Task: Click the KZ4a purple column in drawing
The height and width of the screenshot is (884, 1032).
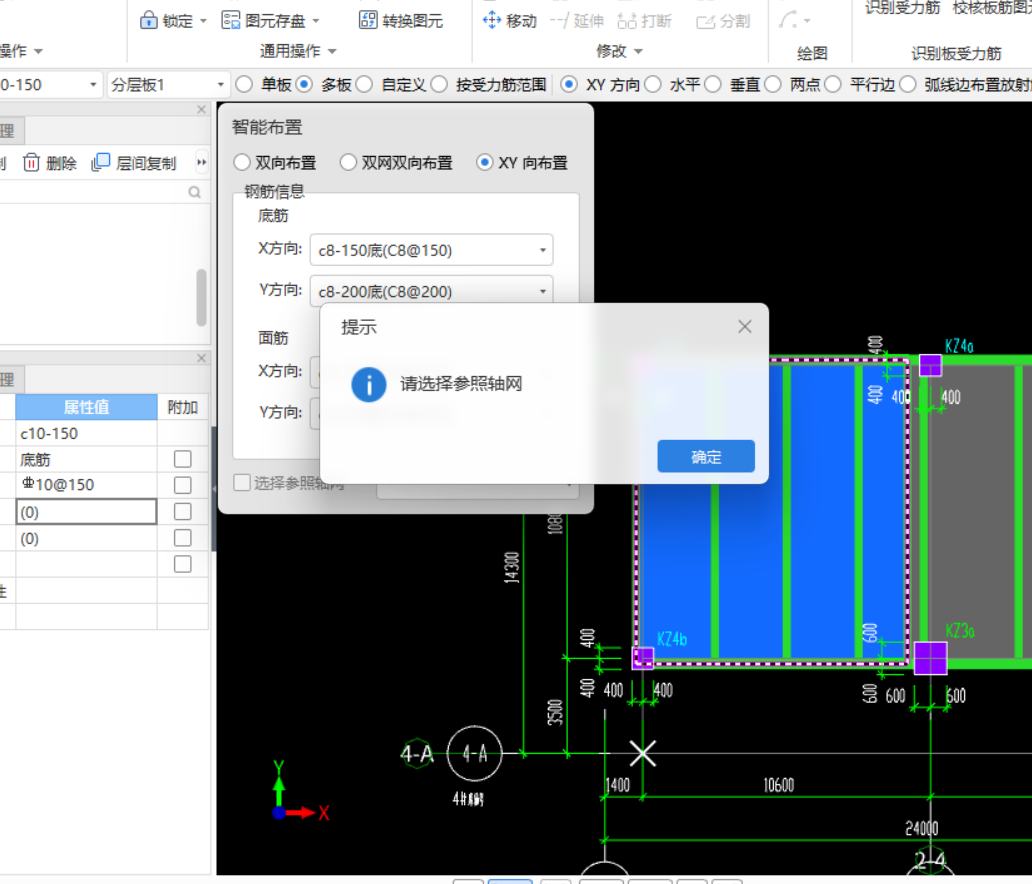Action: 930,365
